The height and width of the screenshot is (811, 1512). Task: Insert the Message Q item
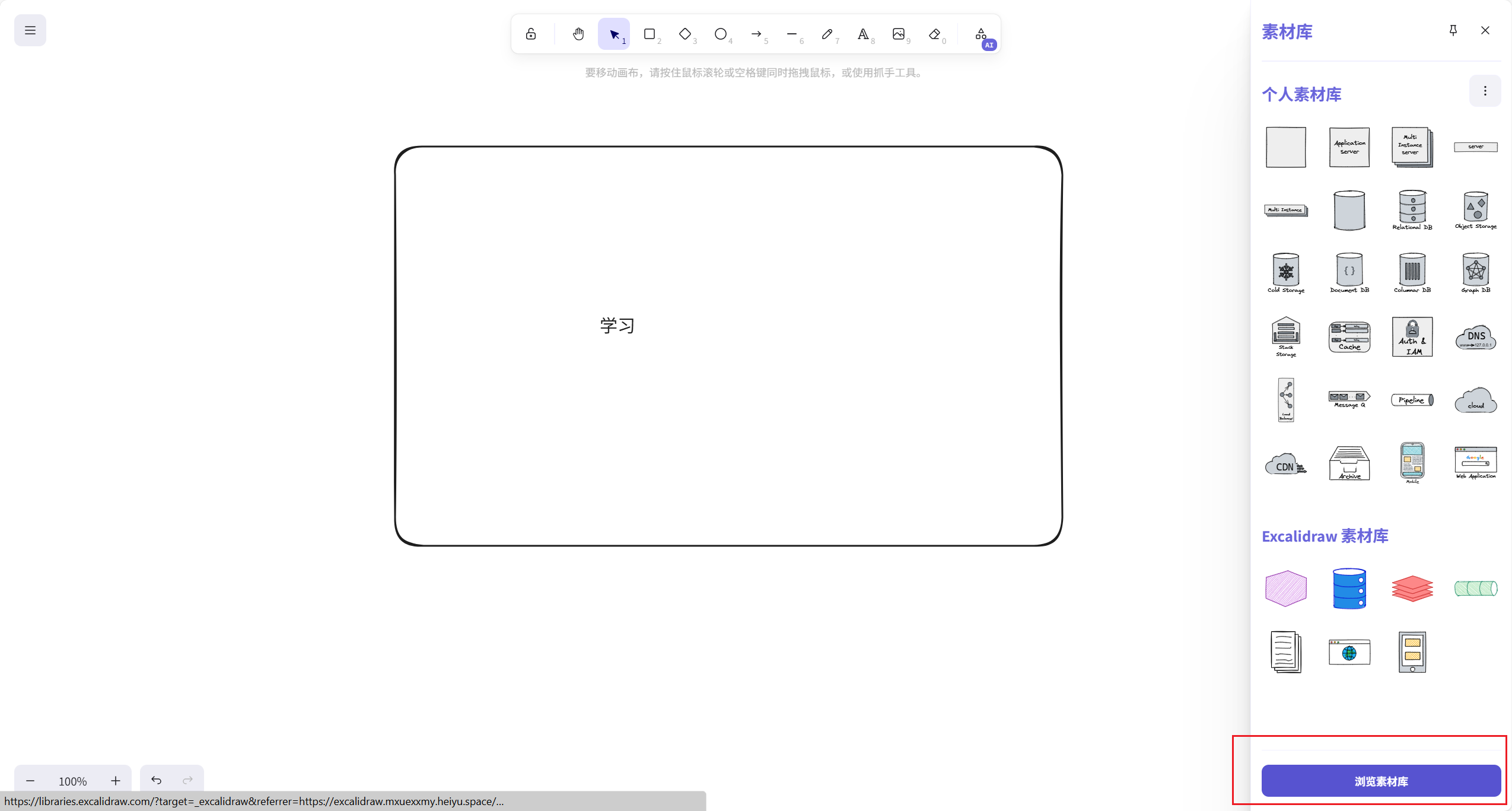point(1349,400)
